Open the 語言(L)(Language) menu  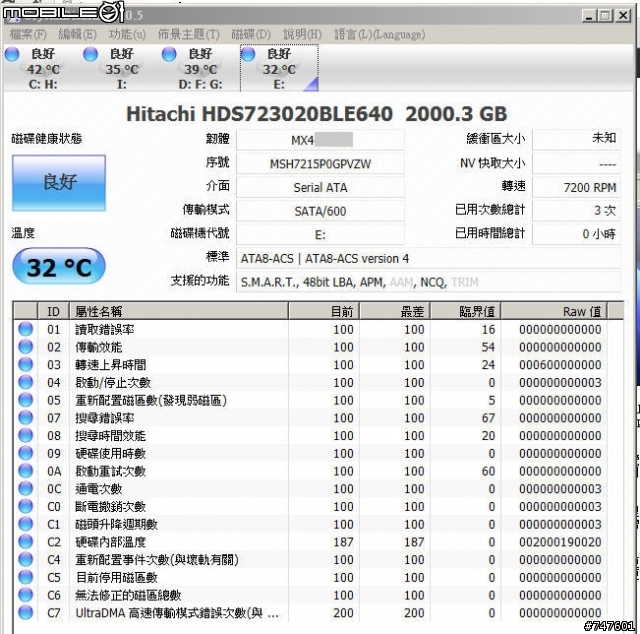tap(380, 34)
